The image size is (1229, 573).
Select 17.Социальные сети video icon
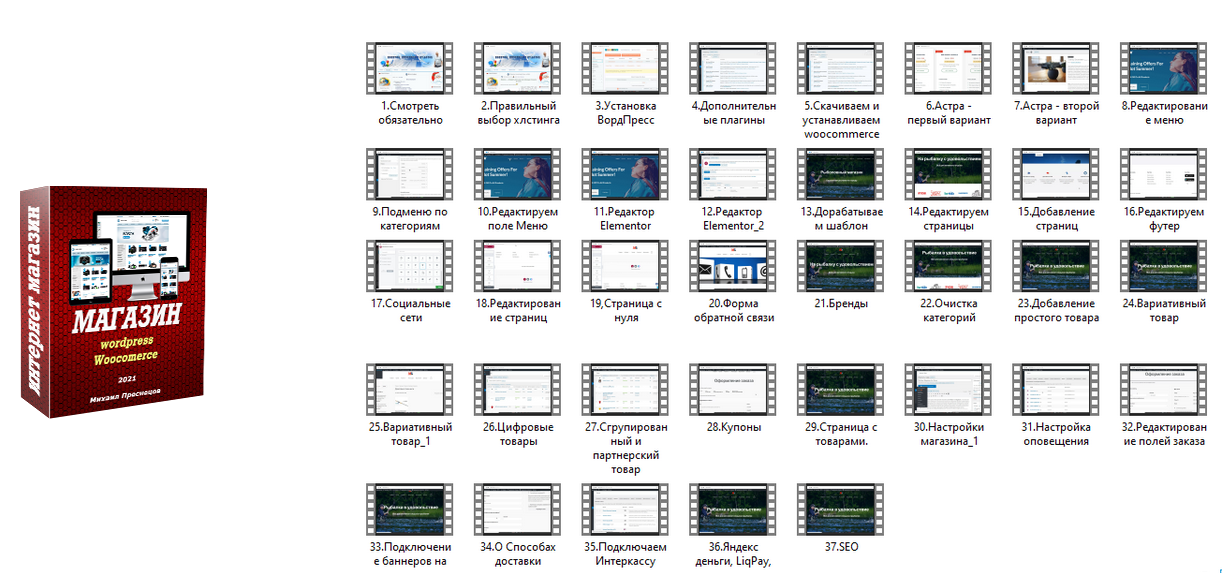(408, 268)
